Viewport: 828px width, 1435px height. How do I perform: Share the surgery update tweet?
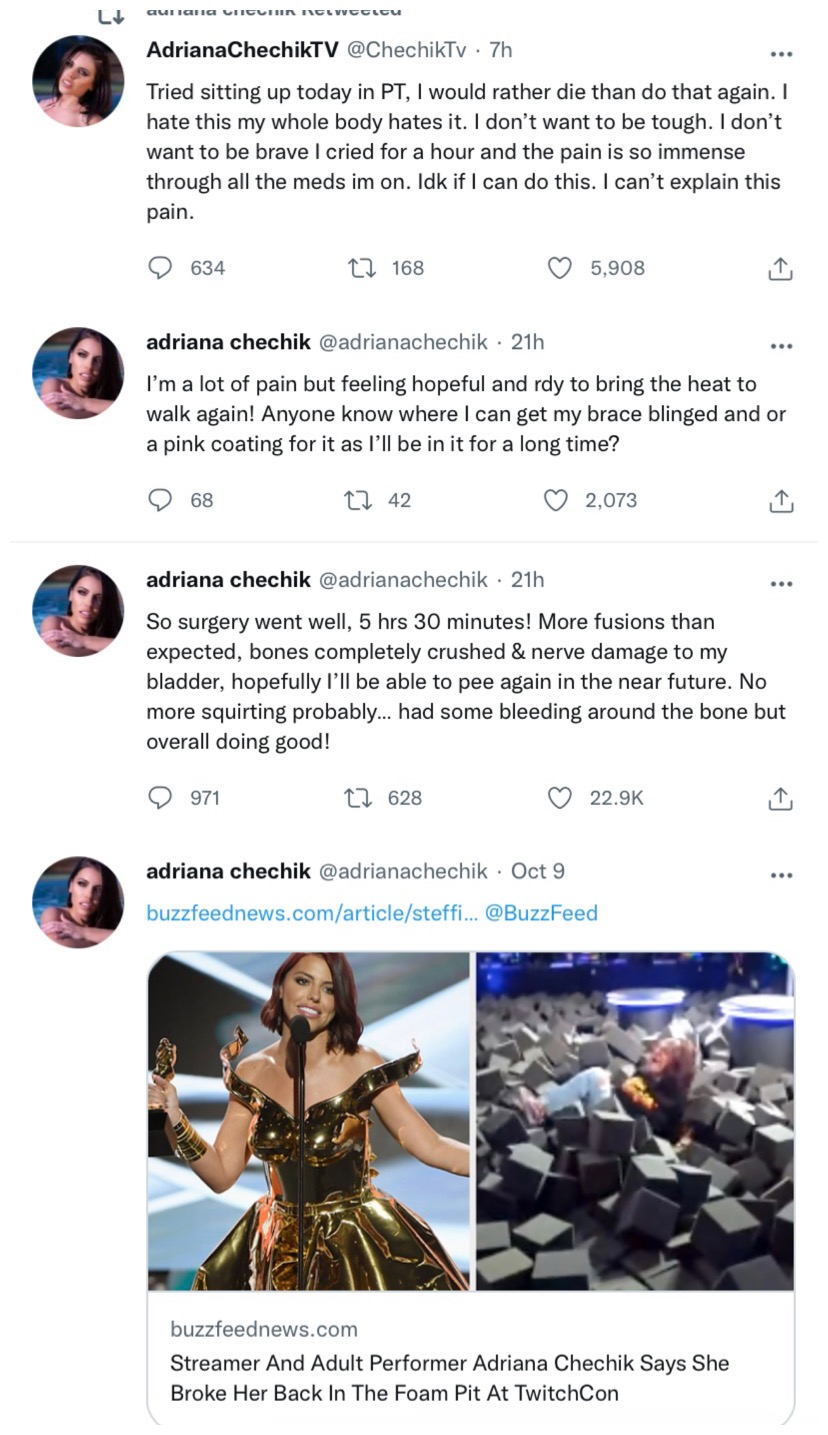[780, 798]
